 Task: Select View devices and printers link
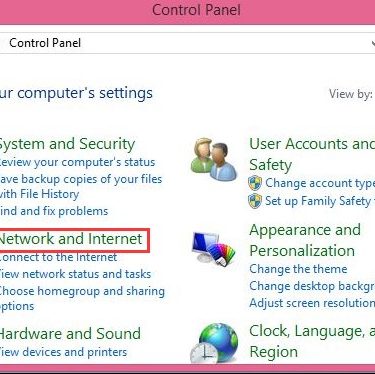point(63,352)
